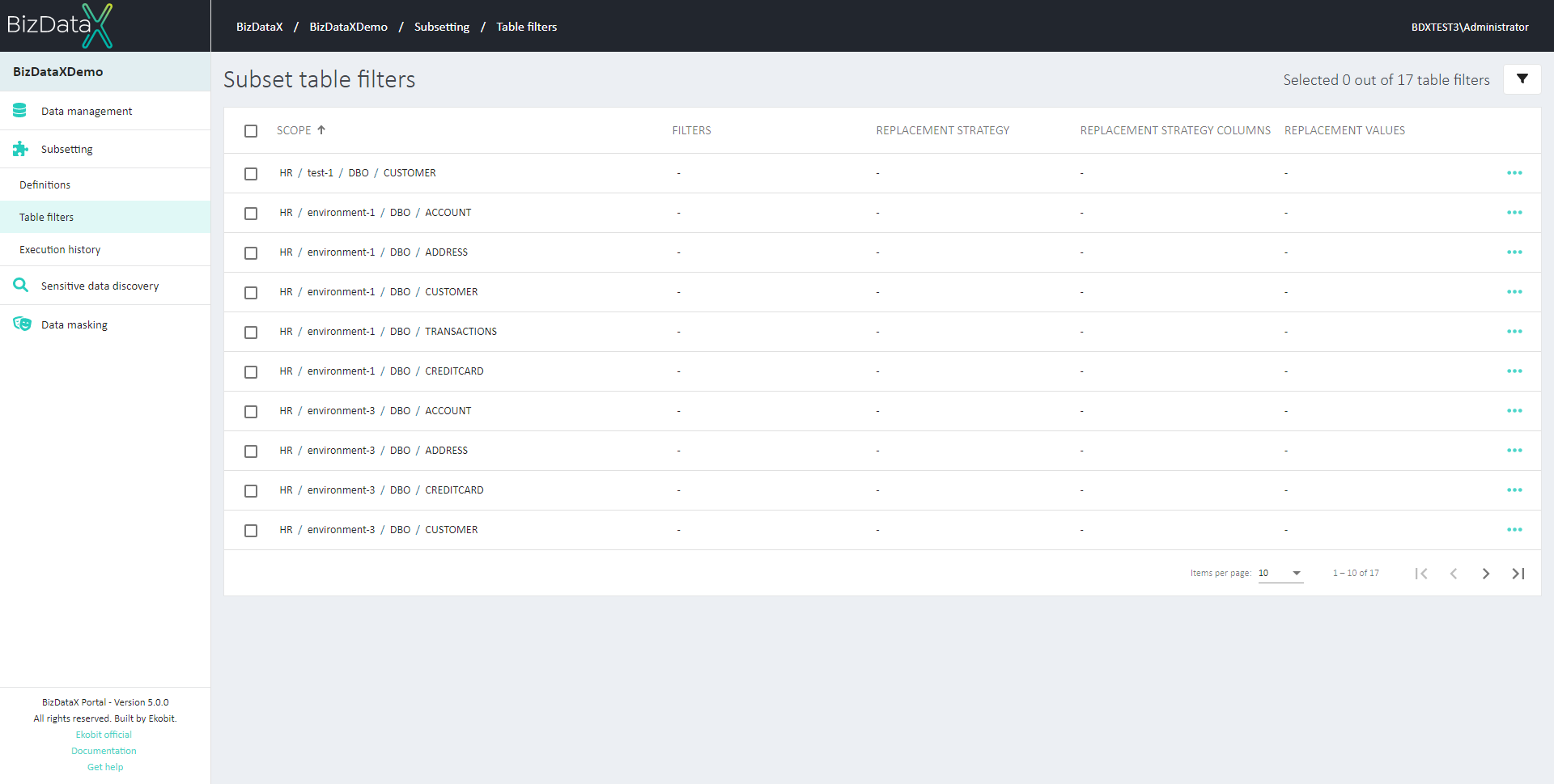Click scope text HR / environment-1 / DBO / TRANSACTIONS
1554x784 pixels.
tap(388, 332)
